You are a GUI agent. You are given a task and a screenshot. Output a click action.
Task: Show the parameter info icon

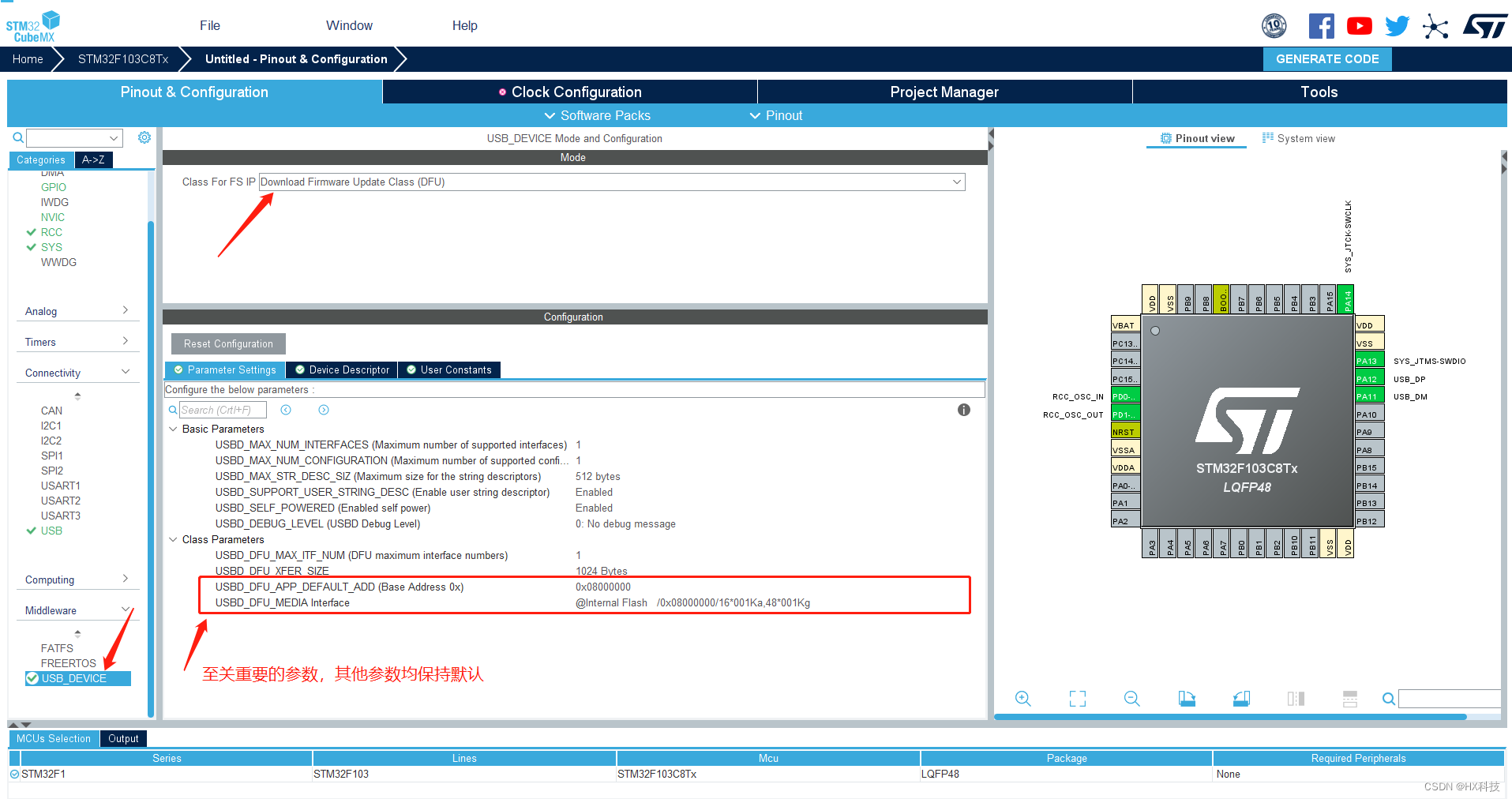click(x=964, y=410)
